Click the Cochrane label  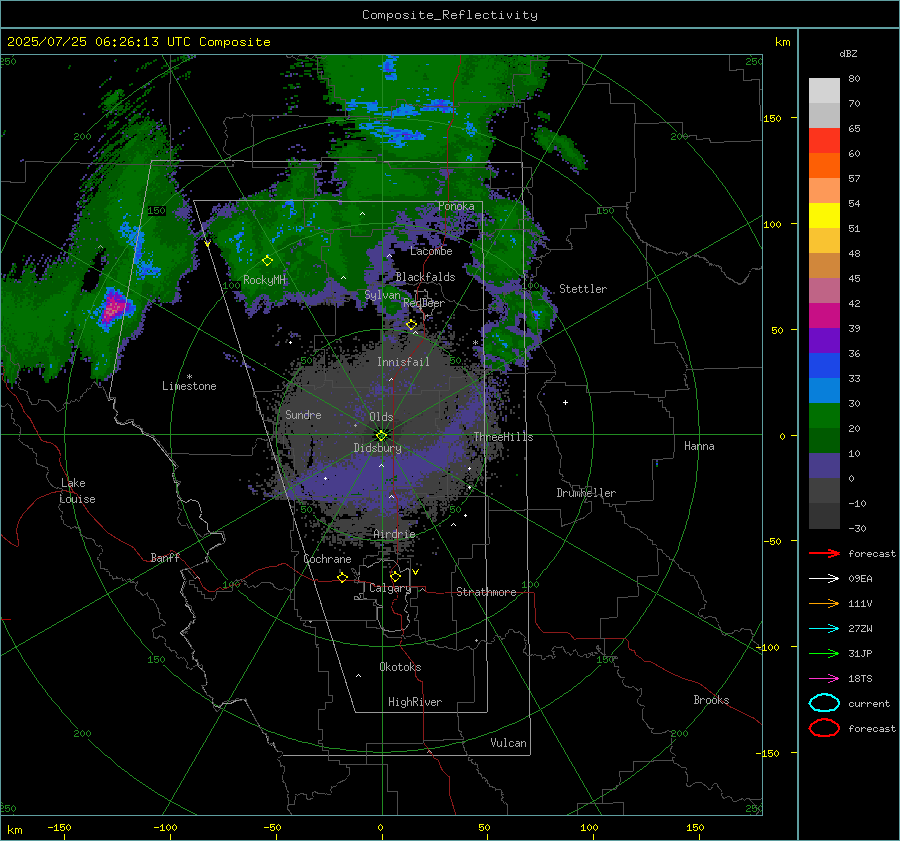click(327, 559)
